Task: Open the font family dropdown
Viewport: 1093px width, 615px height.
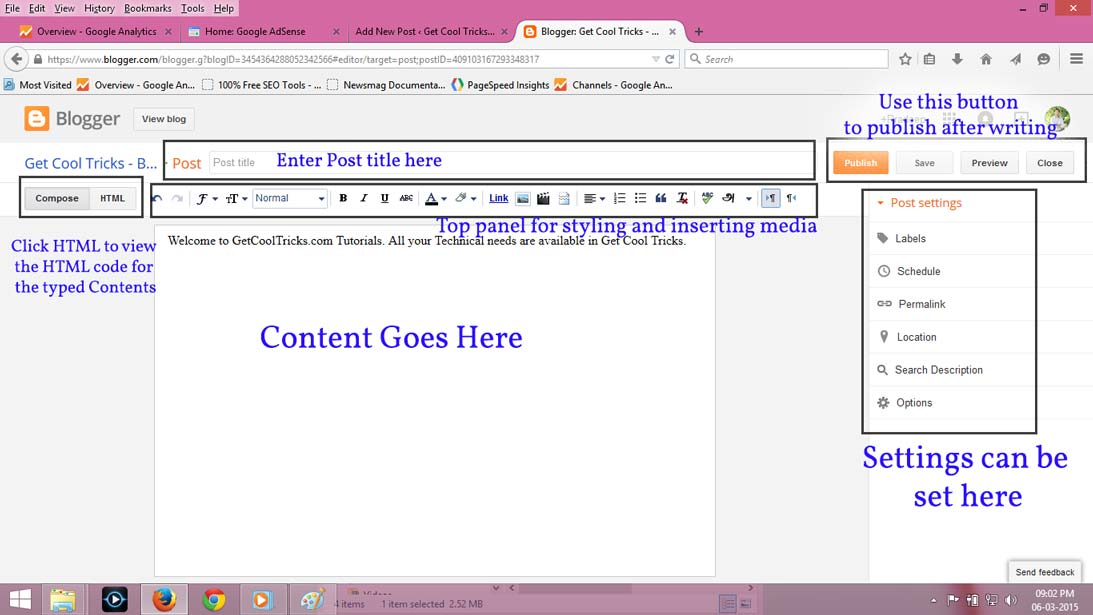Action: (x=206, y=199)
